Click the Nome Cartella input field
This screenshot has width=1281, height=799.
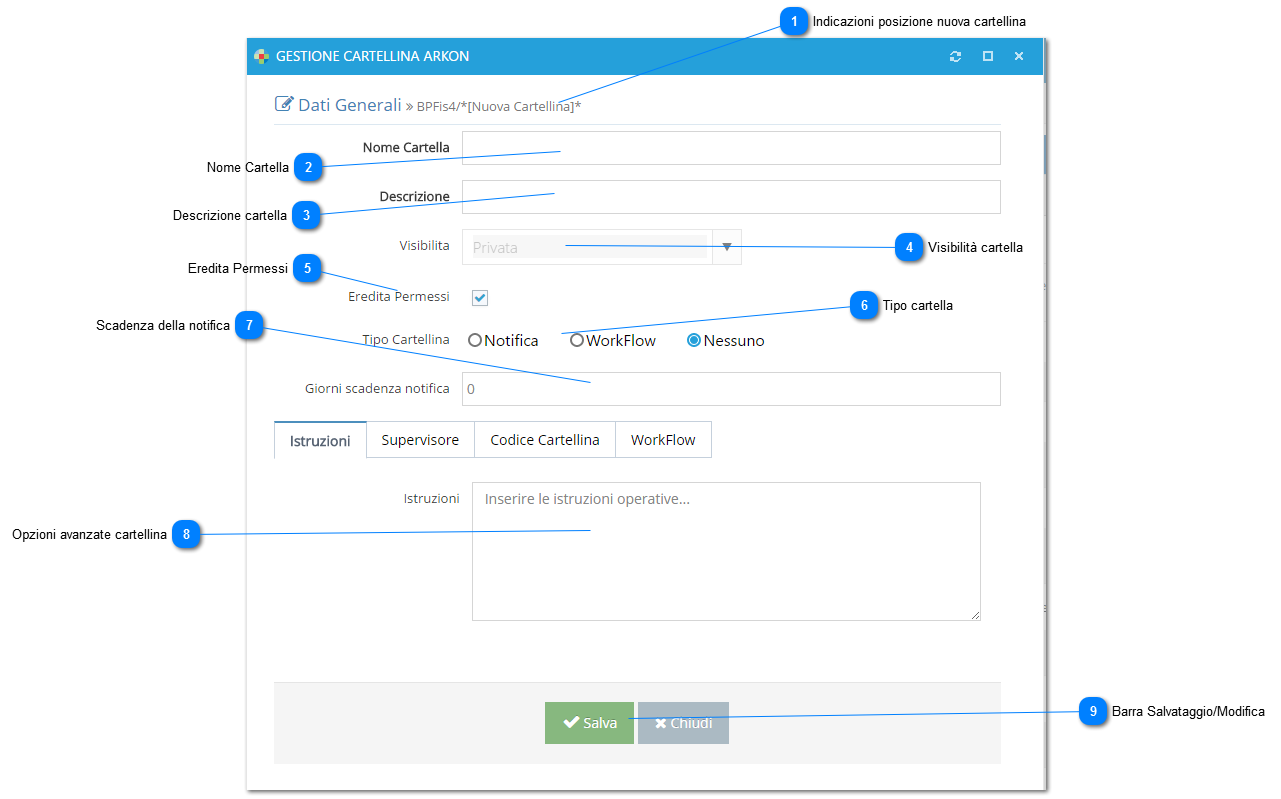731,148
